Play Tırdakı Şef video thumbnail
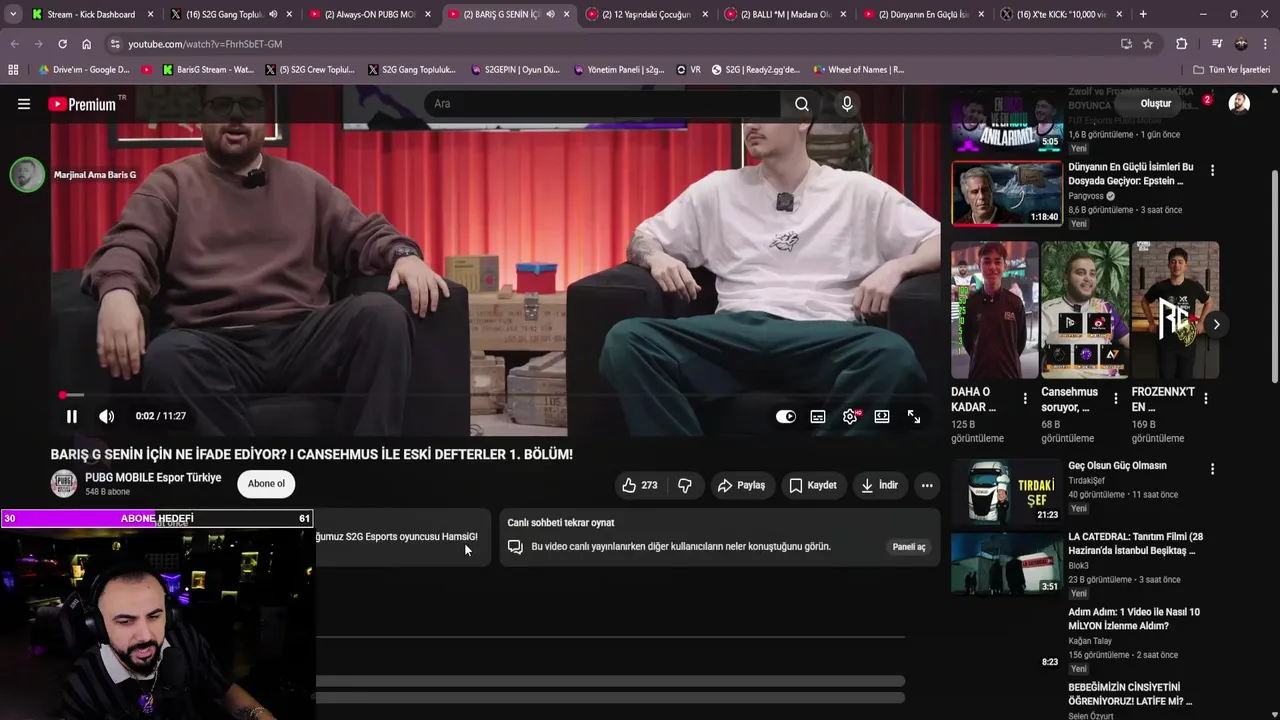 (x=1007, y=491)
